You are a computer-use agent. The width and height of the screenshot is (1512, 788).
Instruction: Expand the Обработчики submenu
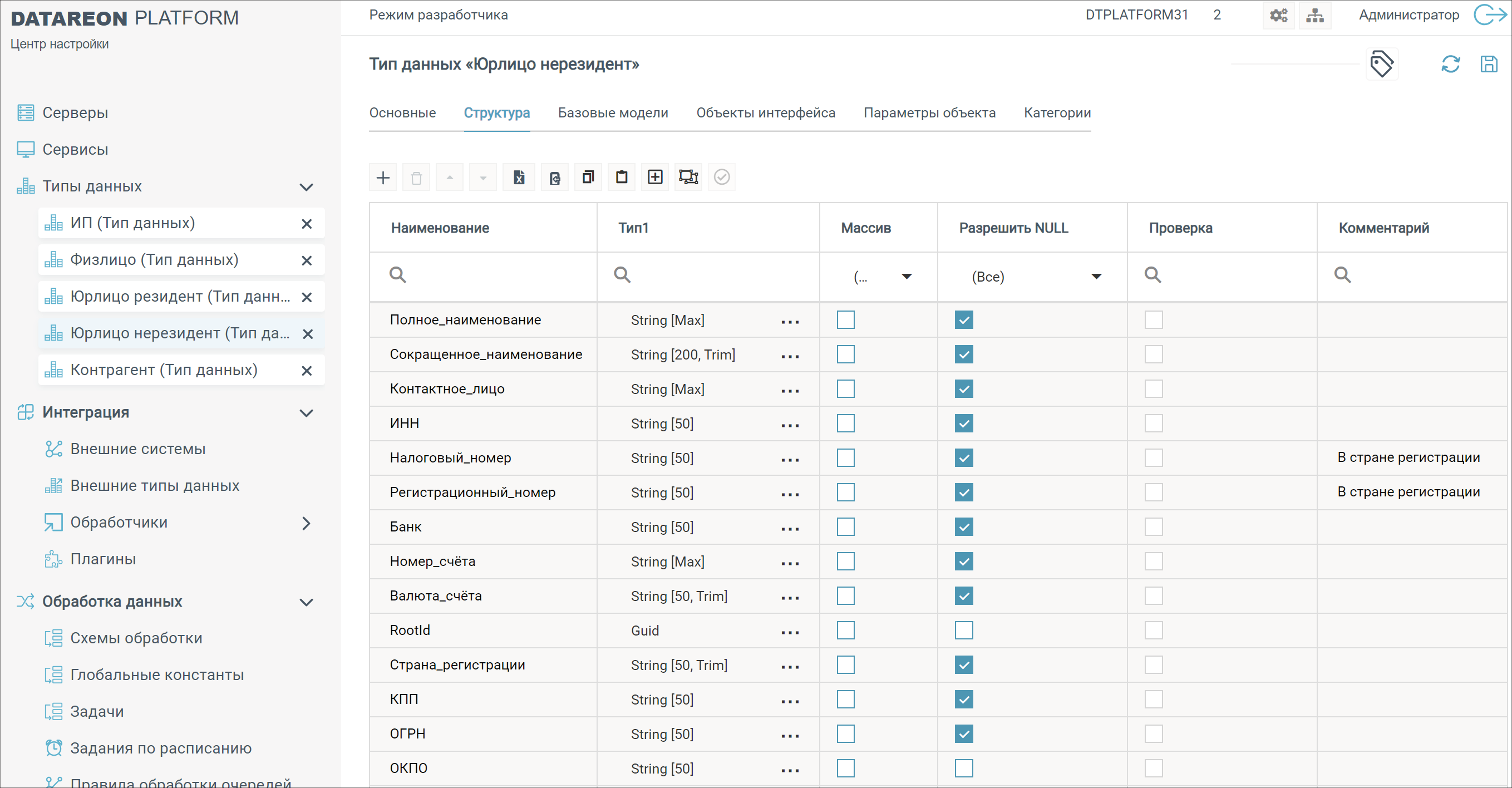pos(306,523)
